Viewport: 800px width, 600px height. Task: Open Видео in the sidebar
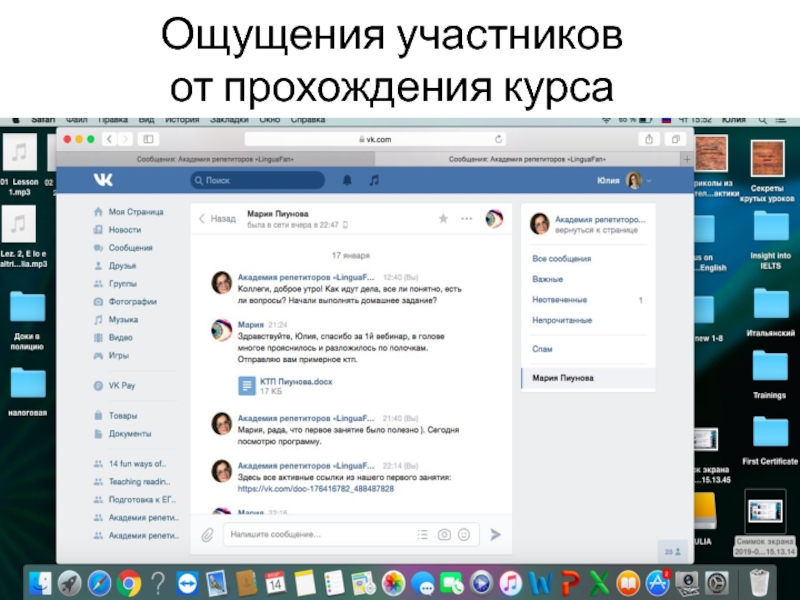click(113, 337)
